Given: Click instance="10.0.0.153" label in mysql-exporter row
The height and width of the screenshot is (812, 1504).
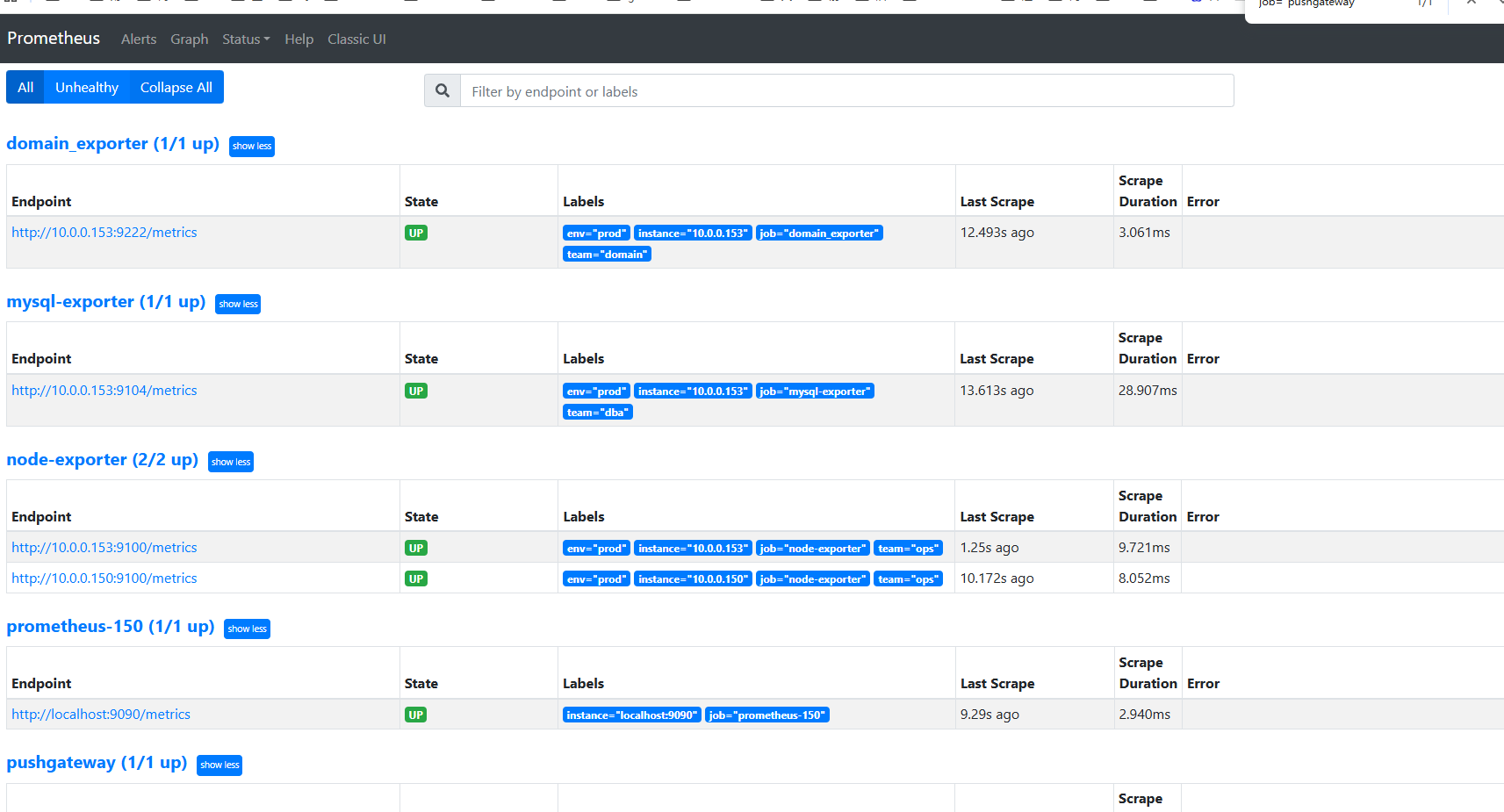Looking at the screenshot, I should [x=693, y=391].
